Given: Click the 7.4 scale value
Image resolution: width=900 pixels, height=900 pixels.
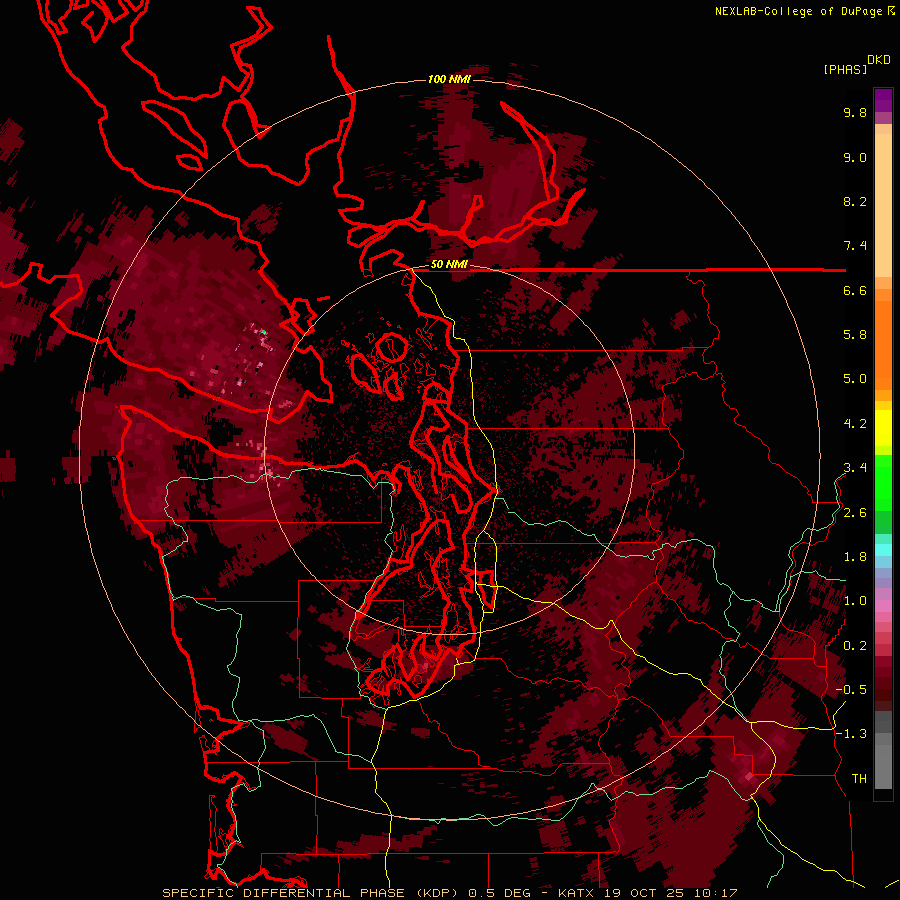Looking at the screenshot, I should point(855,246).
